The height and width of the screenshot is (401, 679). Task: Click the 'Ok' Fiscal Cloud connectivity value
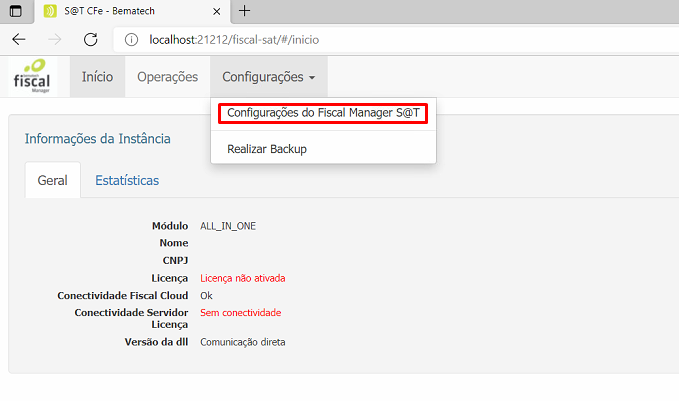click(206, 295)
